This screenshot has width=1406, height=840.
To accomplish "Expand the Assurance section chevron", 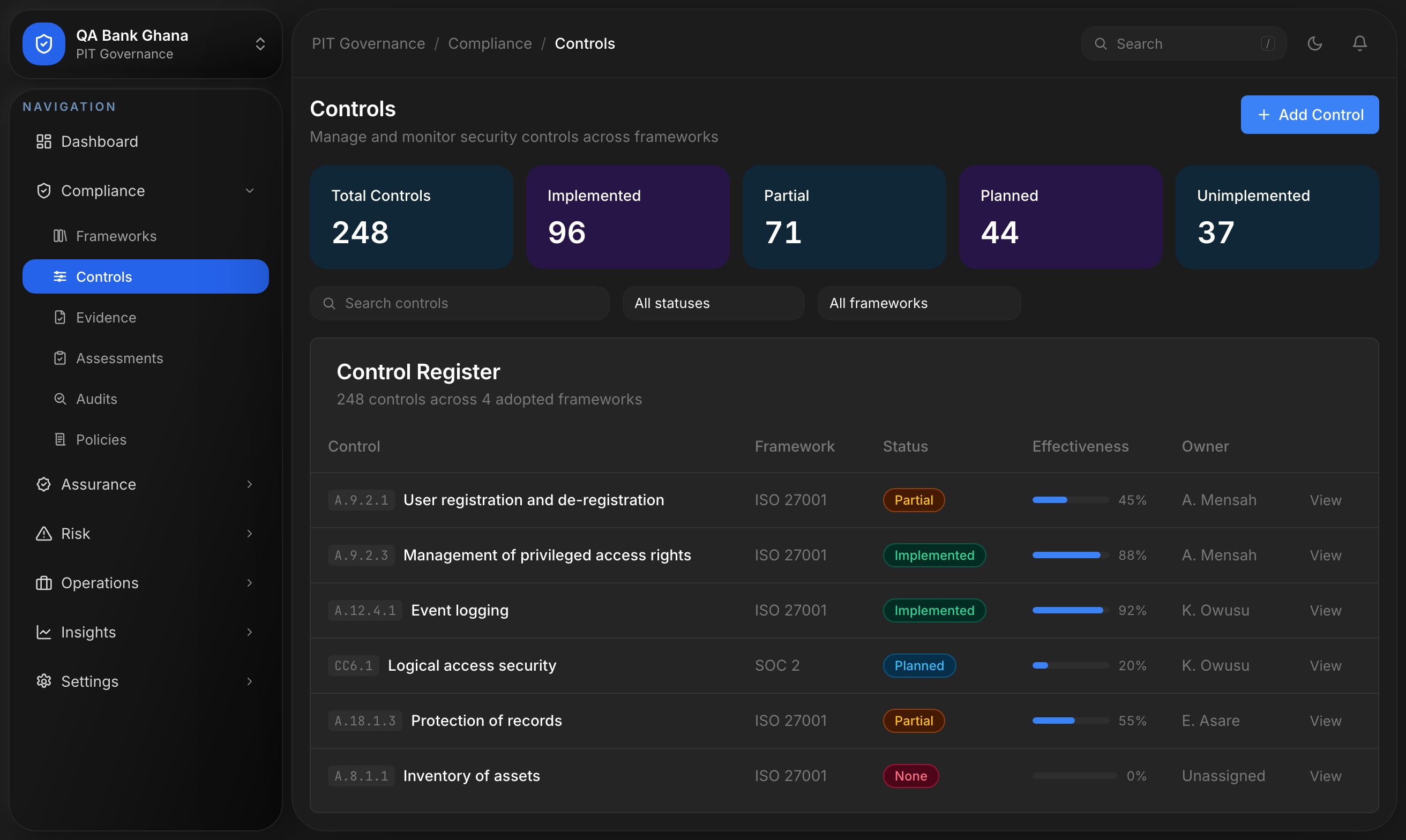I will [x=250, y=484].
